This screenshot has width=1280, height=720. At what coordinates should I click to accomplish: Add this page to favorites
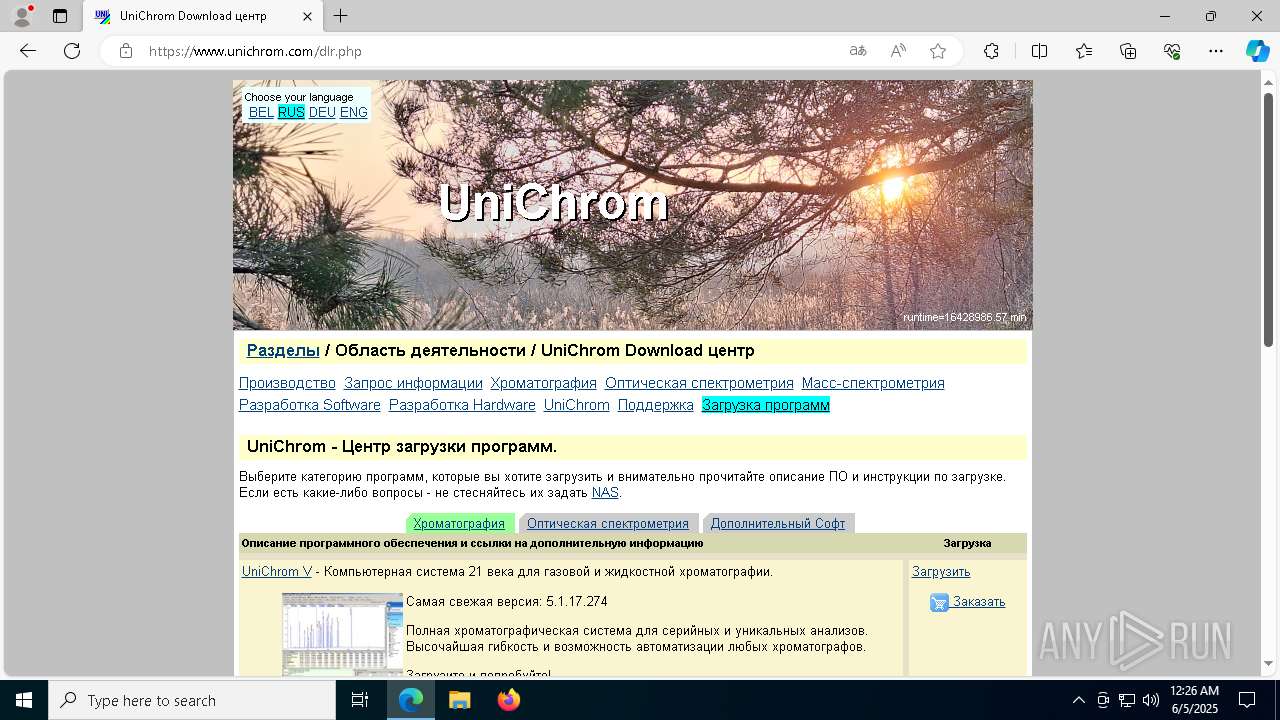tap(938, 51)
